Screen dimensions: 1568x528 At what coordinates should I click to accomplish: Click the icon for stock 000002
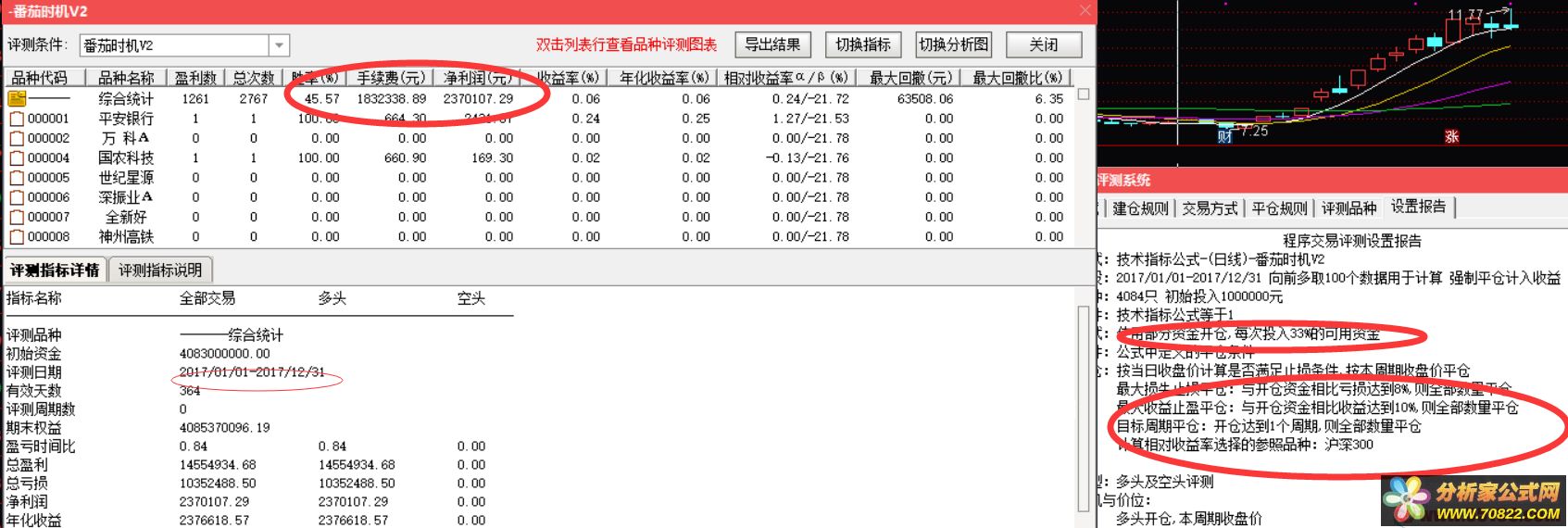coord(17,138)
